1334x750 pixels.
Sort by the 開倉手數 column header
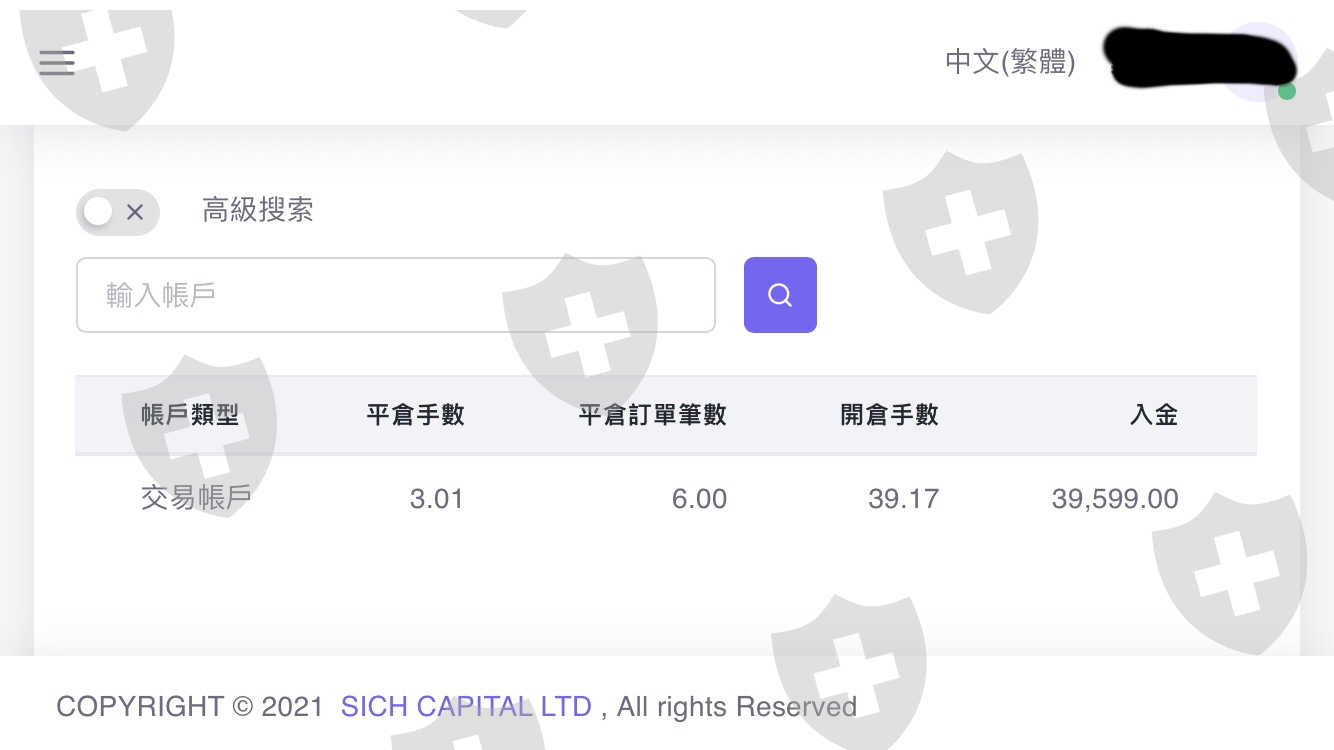(x=889, y=415)
